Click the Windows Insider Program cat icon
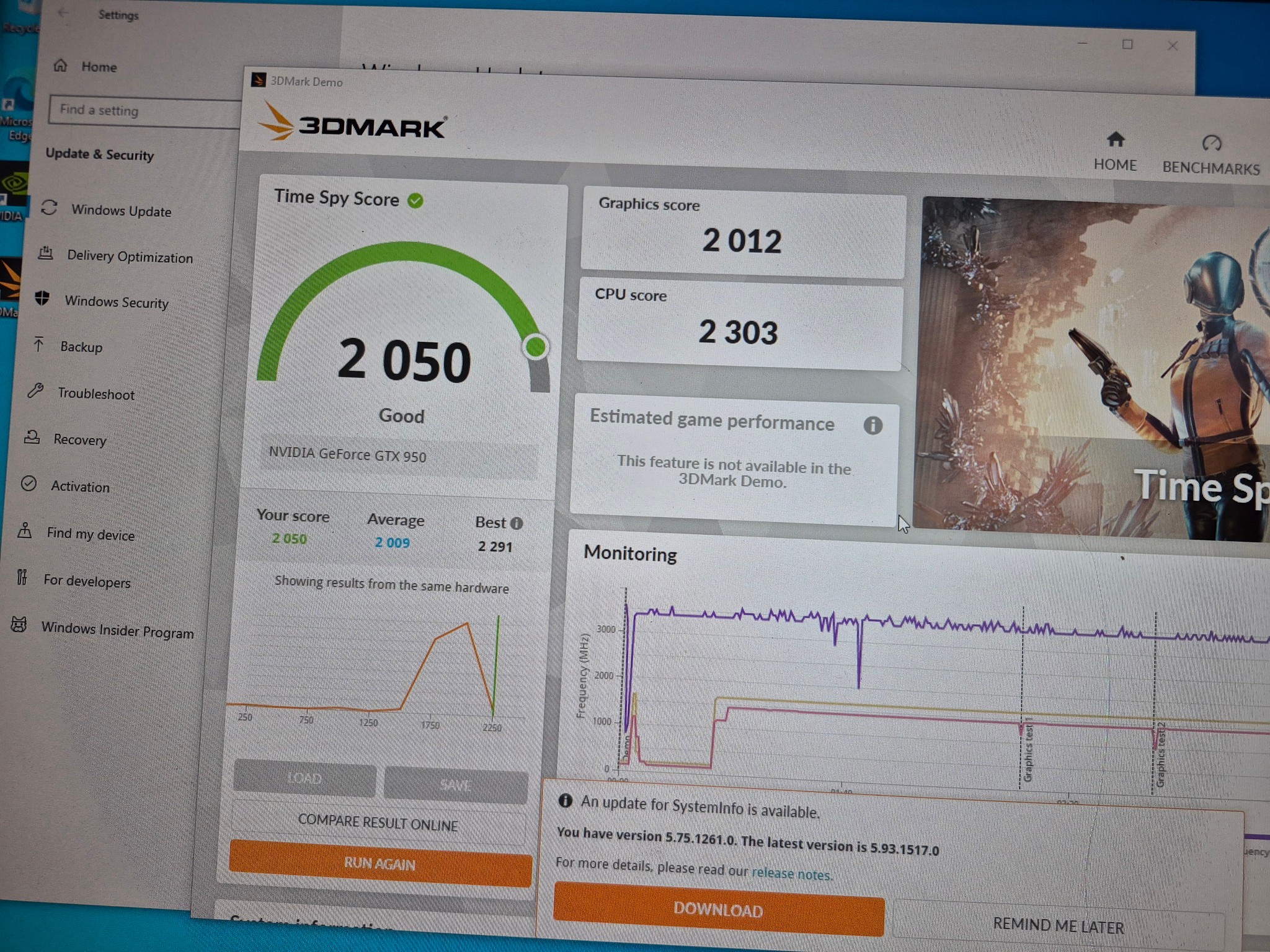 (x=19, y=625)
